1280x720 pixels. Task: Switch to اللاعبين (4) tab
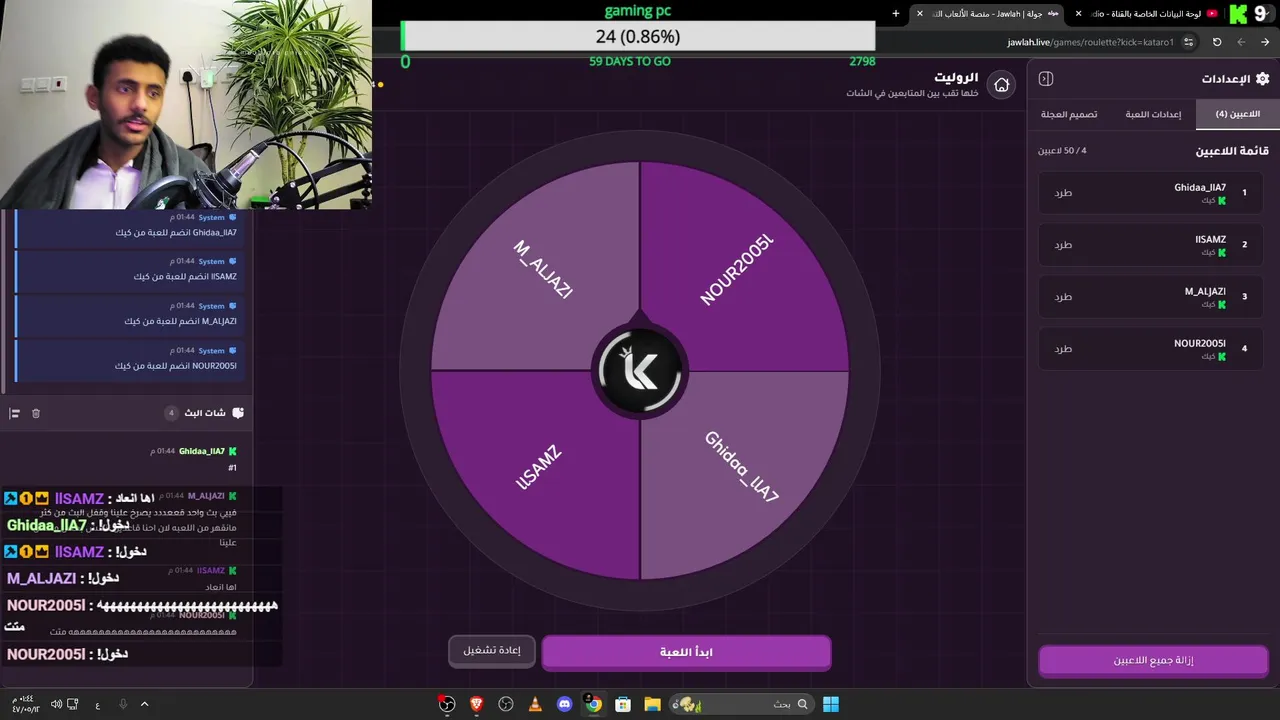[x=1237, y=114]
